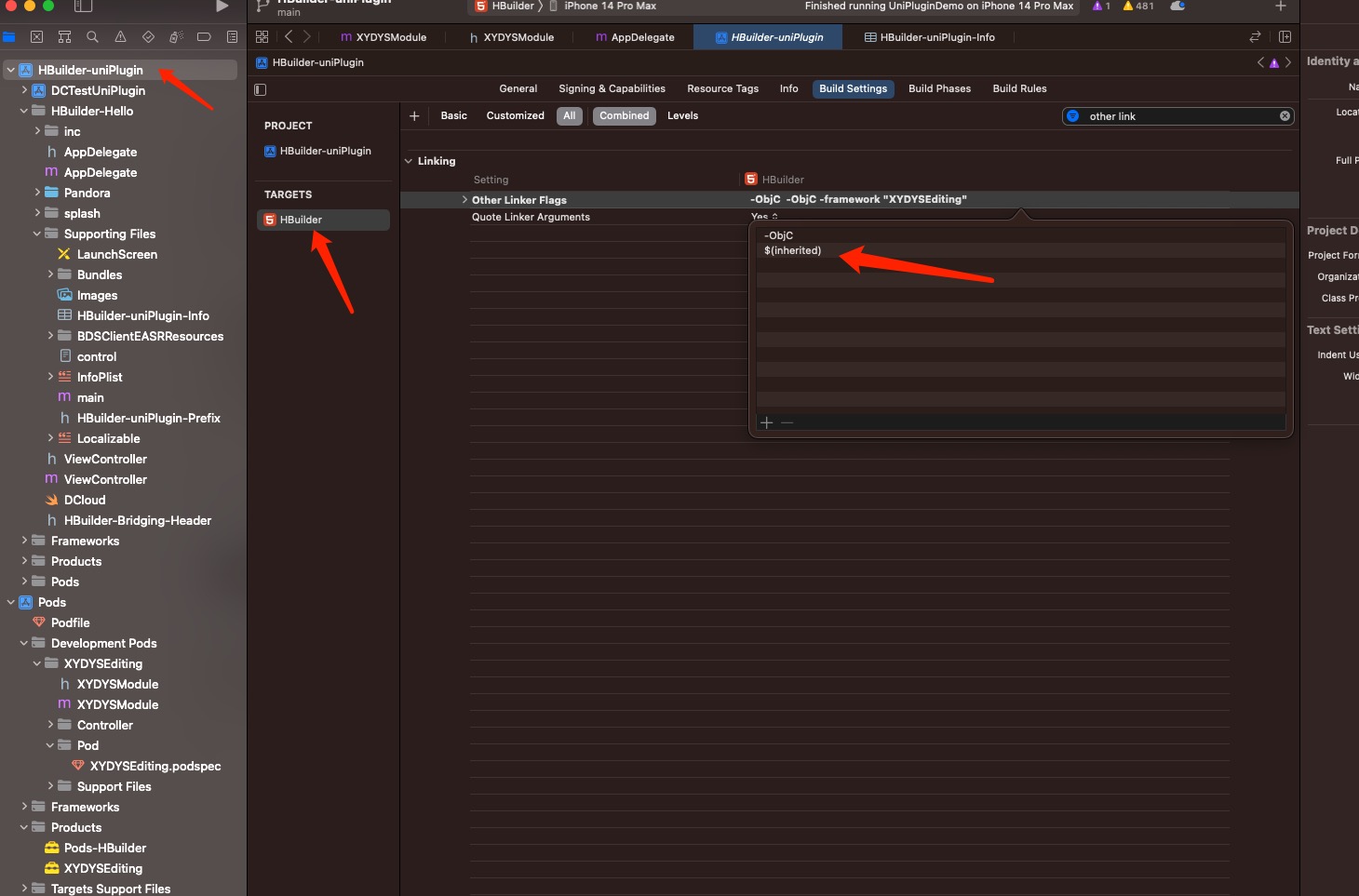This screenshot has height=896, width=1359.
Task: Collapse the Linking section
Action: (409, 161)
